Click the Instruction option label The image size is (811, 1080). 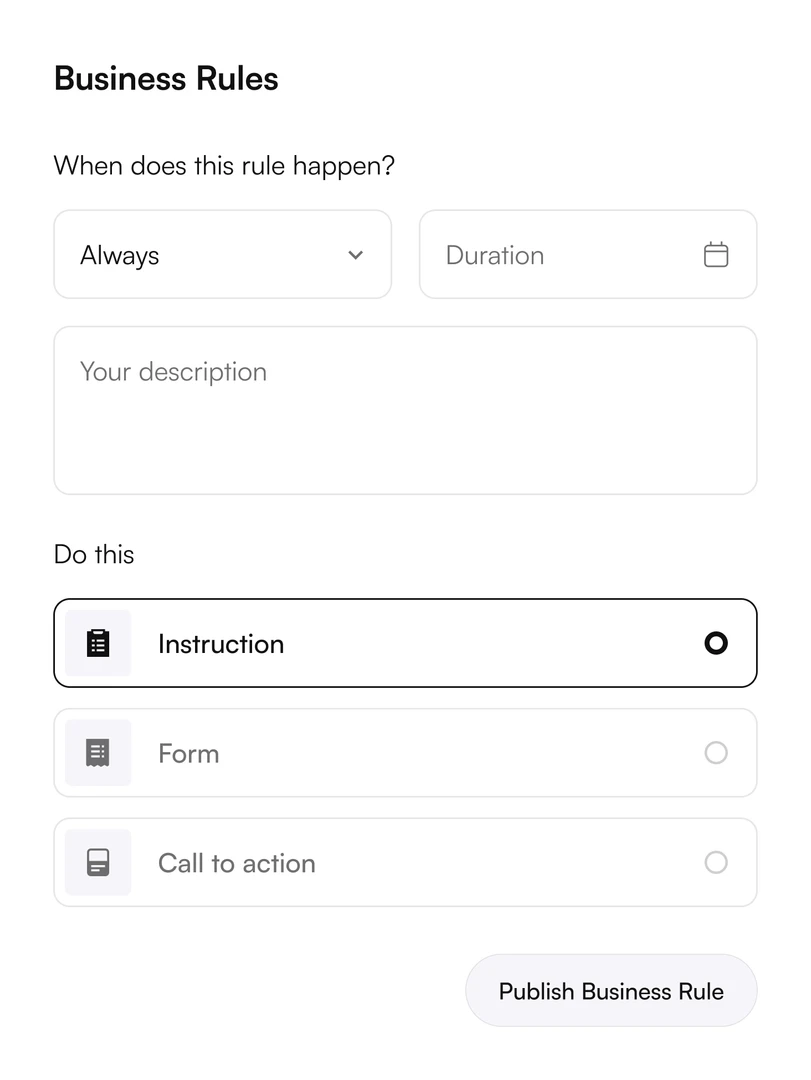pos(221,644)
